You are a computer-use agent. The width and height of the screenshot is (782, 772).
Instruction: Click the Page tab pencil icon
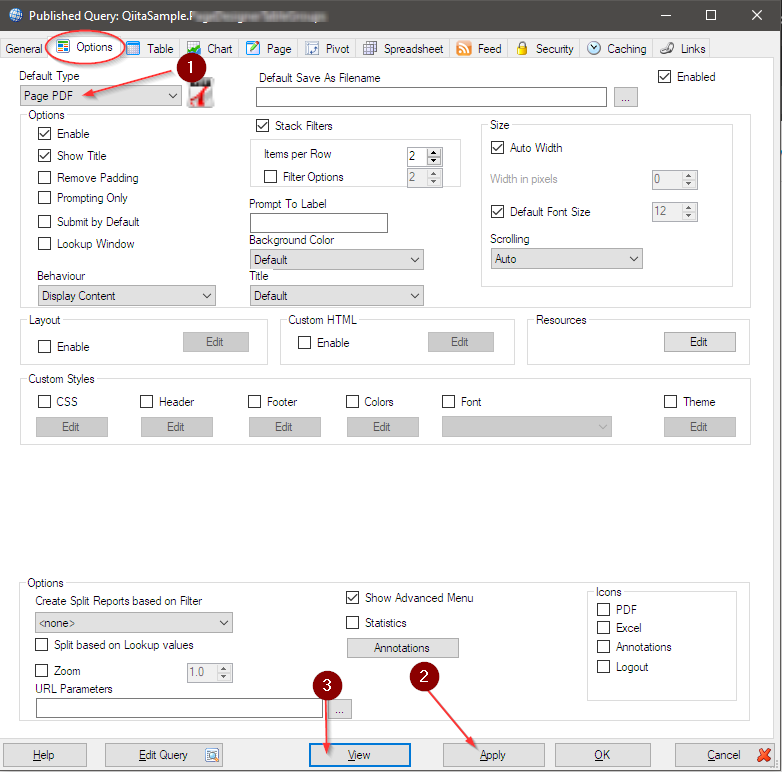[x=253, y=48]
